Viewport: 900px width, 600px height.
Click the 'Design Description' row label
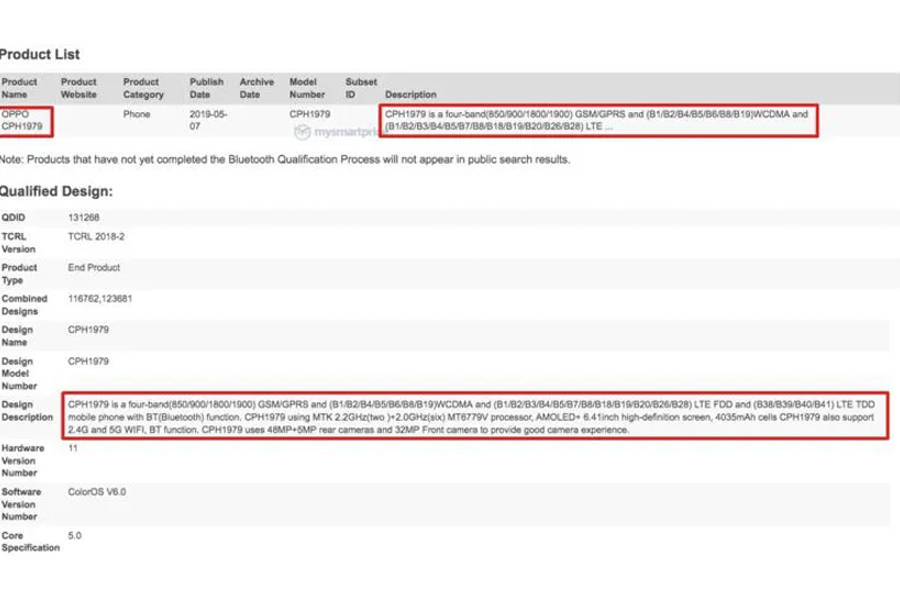(27, 411)
